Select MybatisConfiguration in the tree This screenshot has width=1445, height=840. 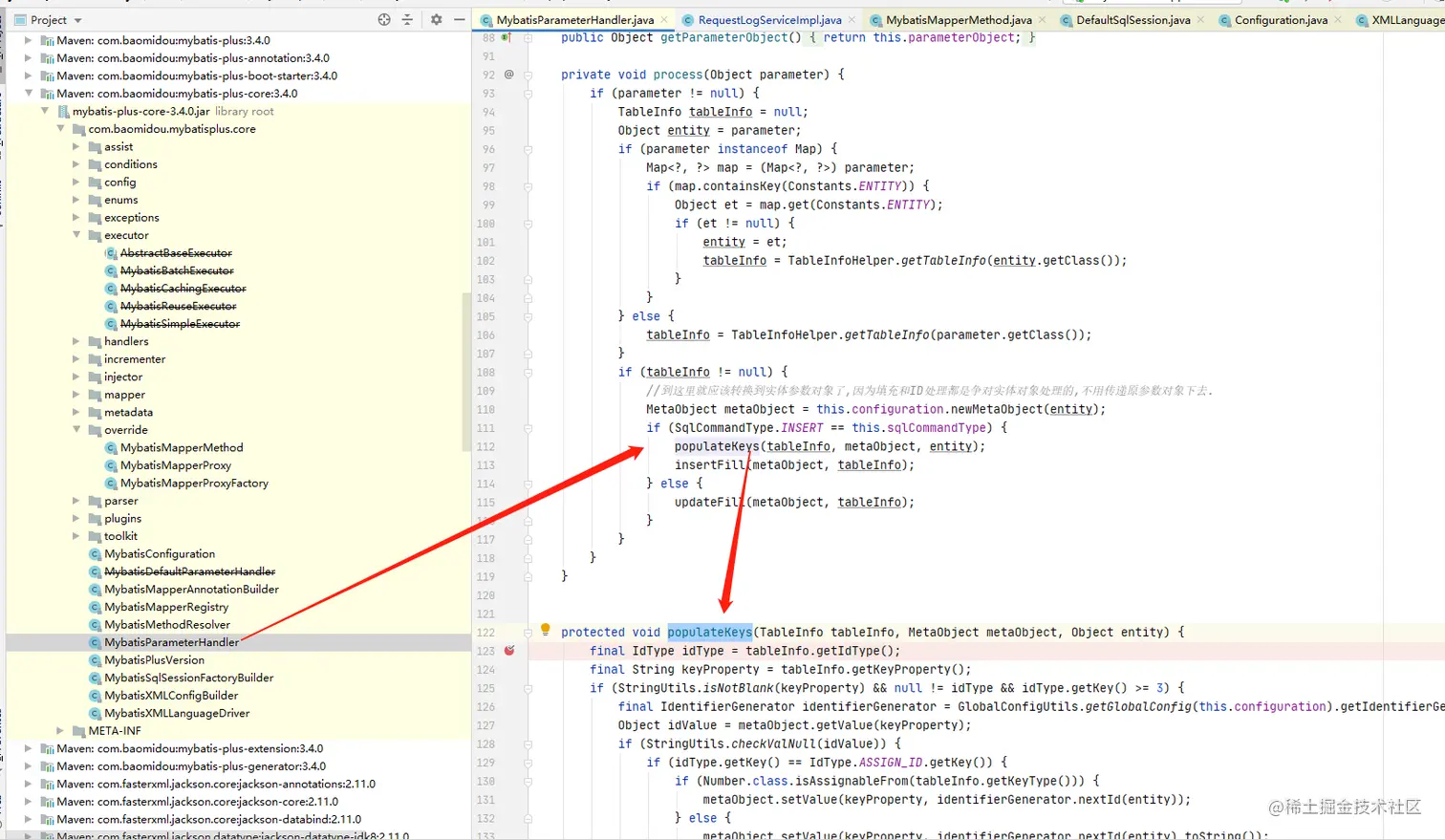click(160, 553)
